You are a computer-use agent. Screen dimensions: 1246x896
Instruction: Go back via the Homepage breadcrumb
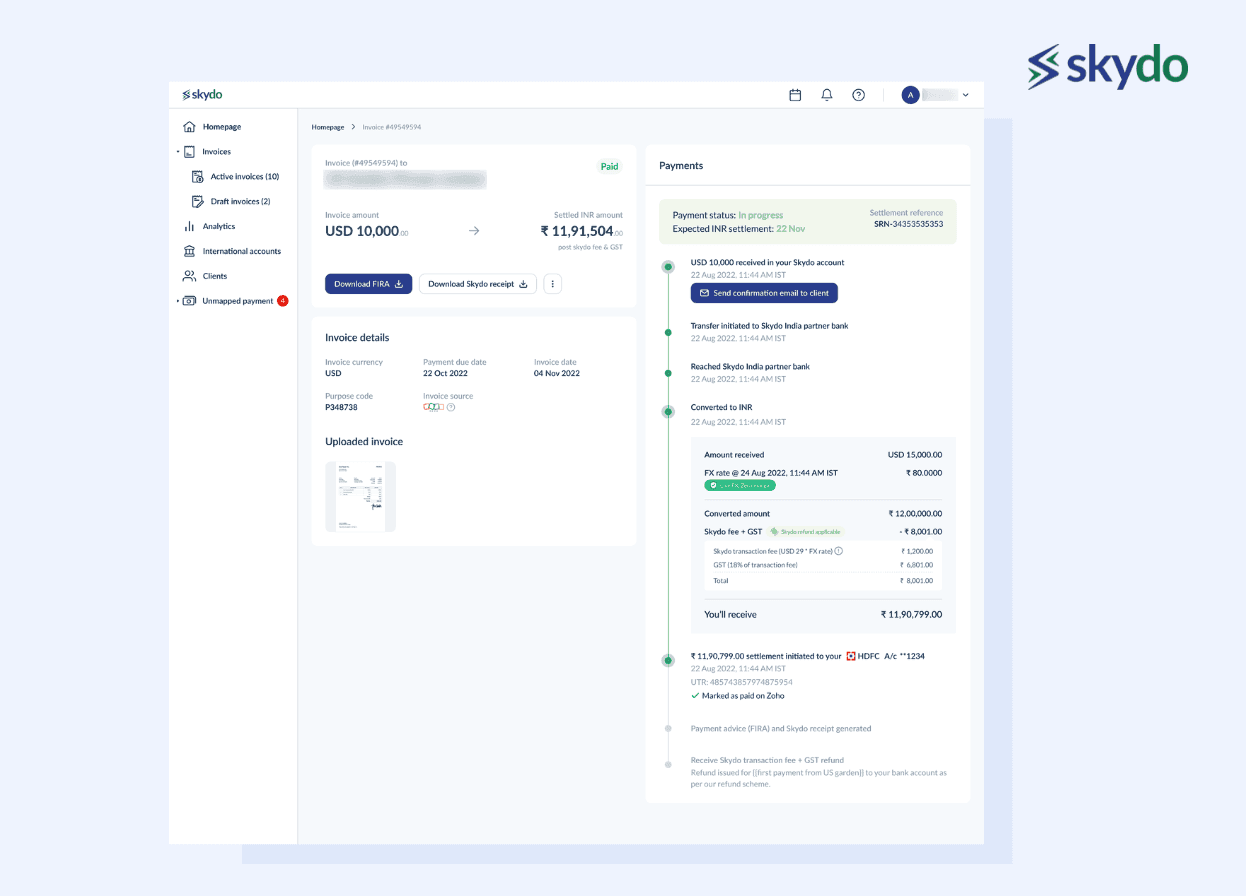coord(327,127)
